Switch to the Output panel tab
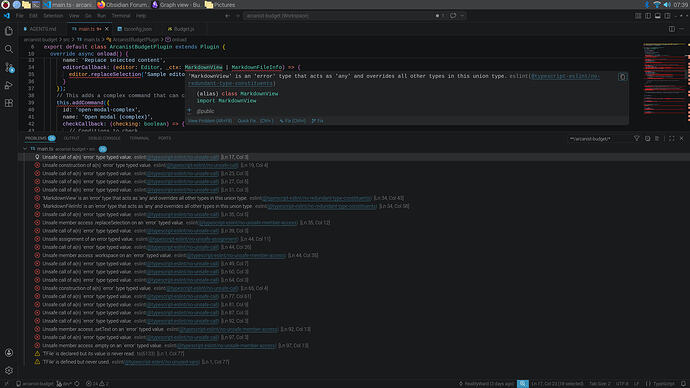Viewport: 690px width, 388px height. coord(71,138)
